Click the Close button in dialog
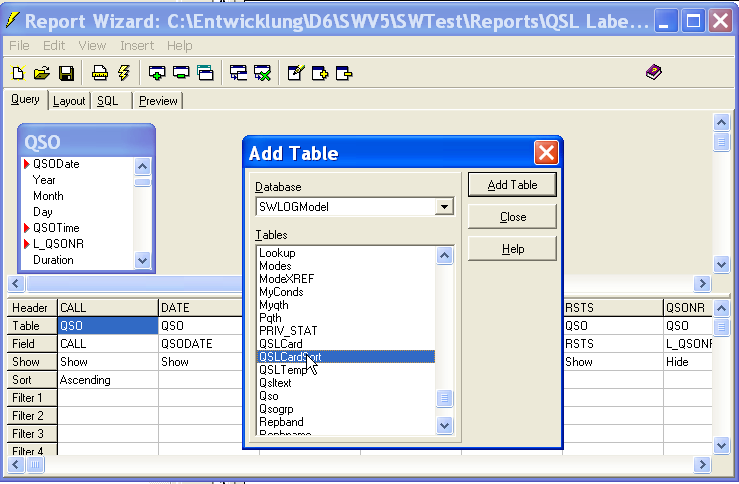Viewport: 739px width, 484px height. 512,217
